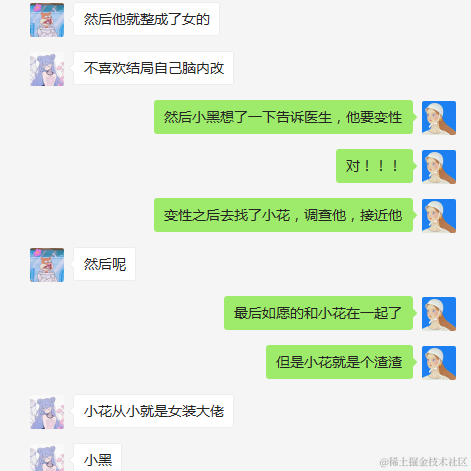Click avatar beside '最后如愿的和小花在一起了'

click(x=439, y=314)
